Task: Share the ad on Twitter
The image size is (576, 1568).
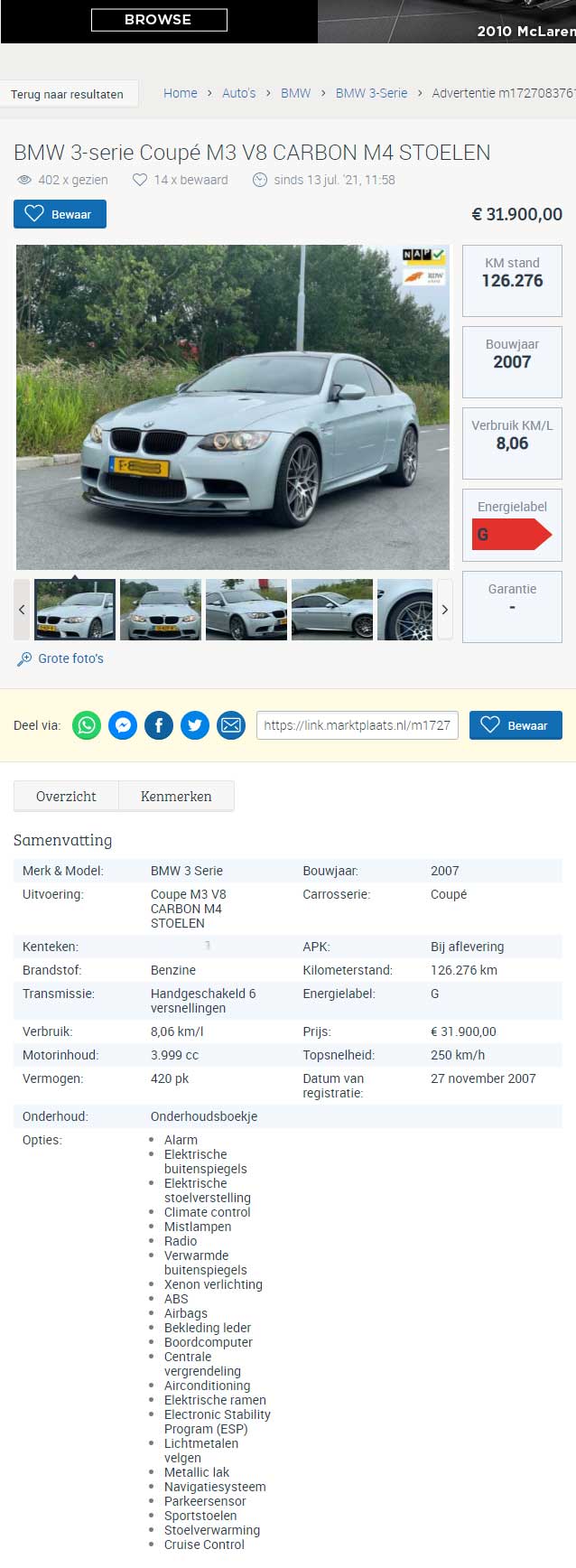Action: [x=195, y=725]
